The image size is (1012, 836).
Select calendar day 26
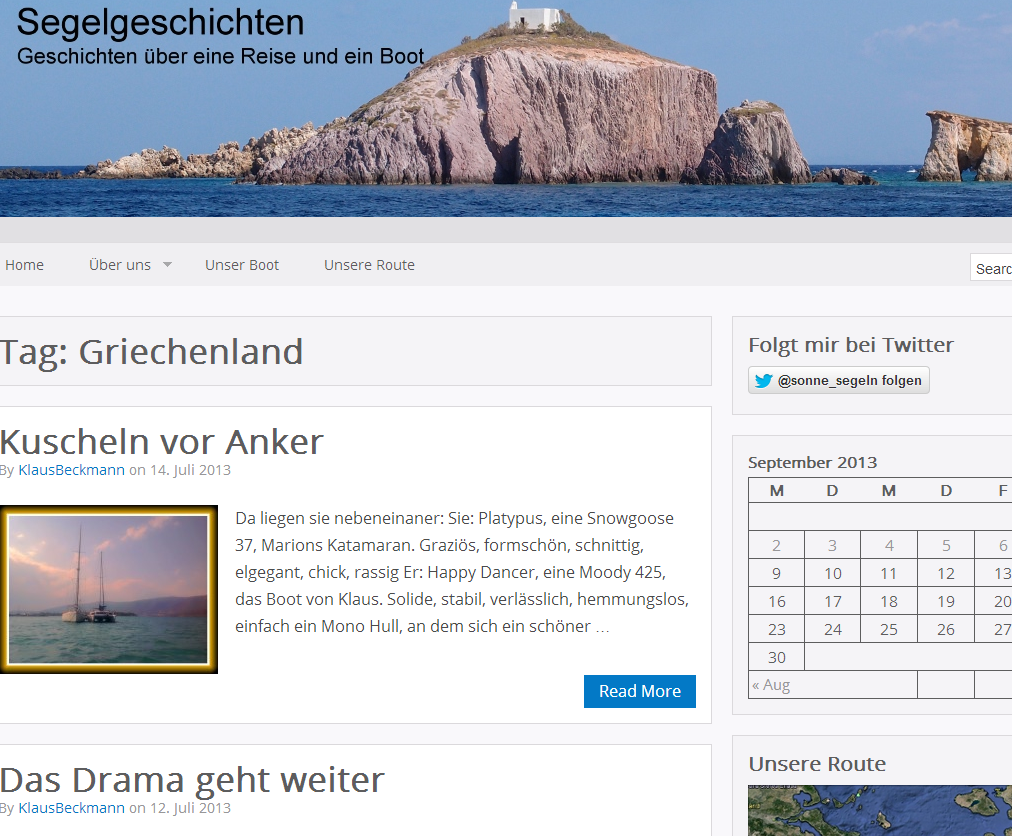[946, 629]
